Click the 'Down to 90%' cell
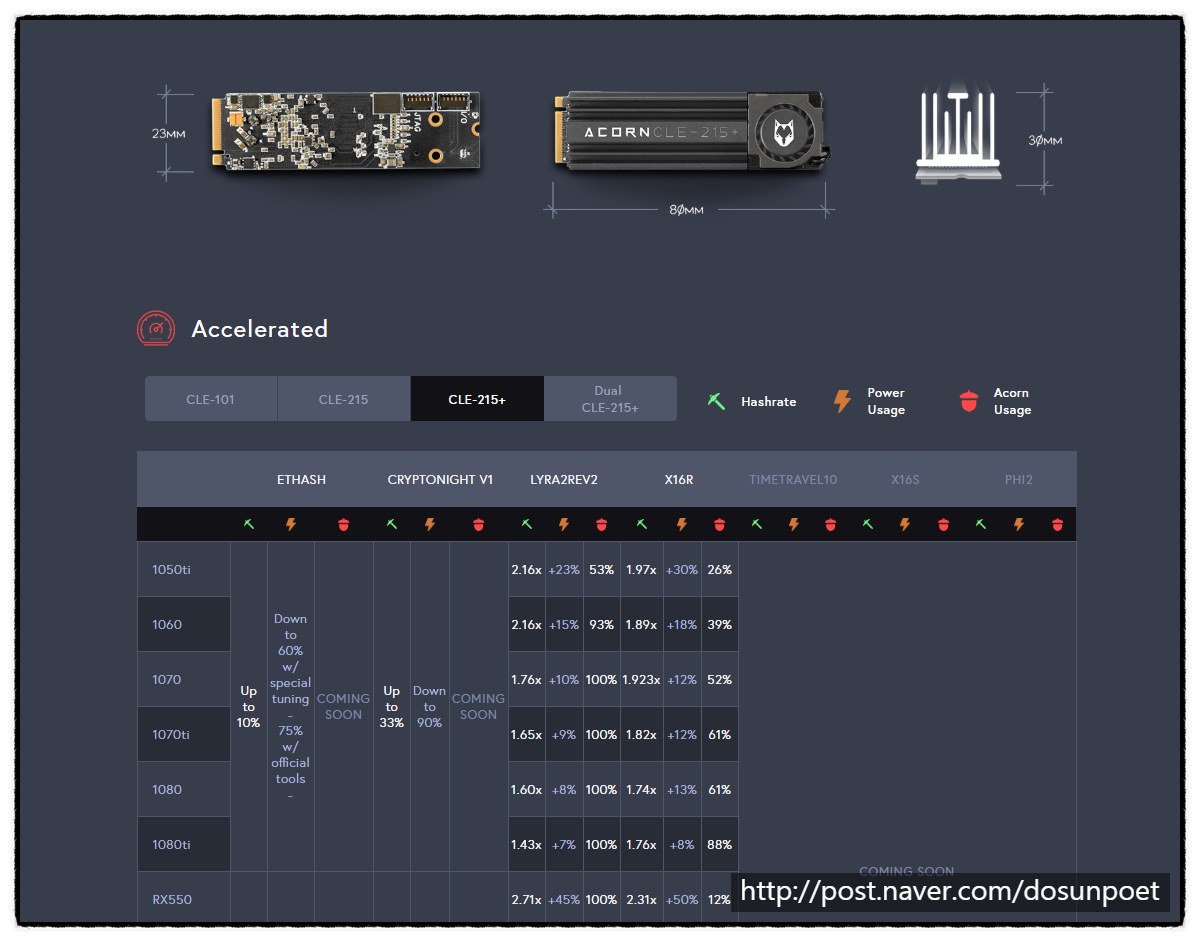Screen dimensions: 1200x942 [430, 707]
